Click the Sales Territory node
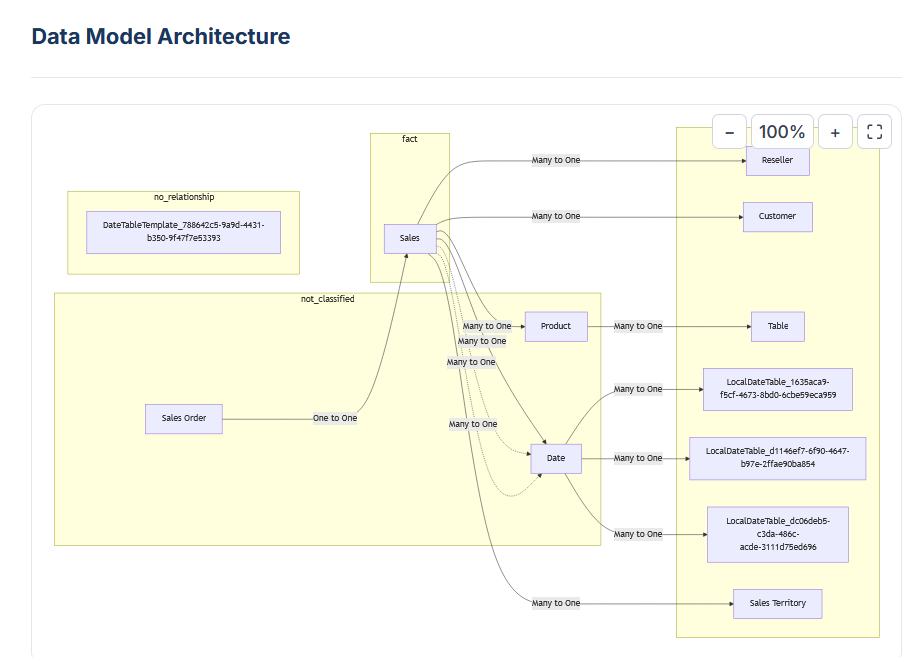The image size is (912, 657). pyautogui.click(x=777, y=603)
